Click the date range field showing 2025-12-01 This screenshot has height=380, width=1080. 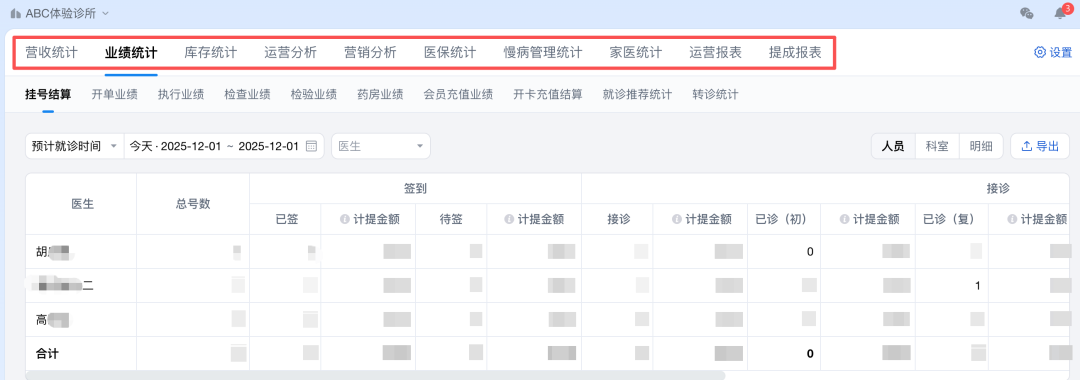224,146
